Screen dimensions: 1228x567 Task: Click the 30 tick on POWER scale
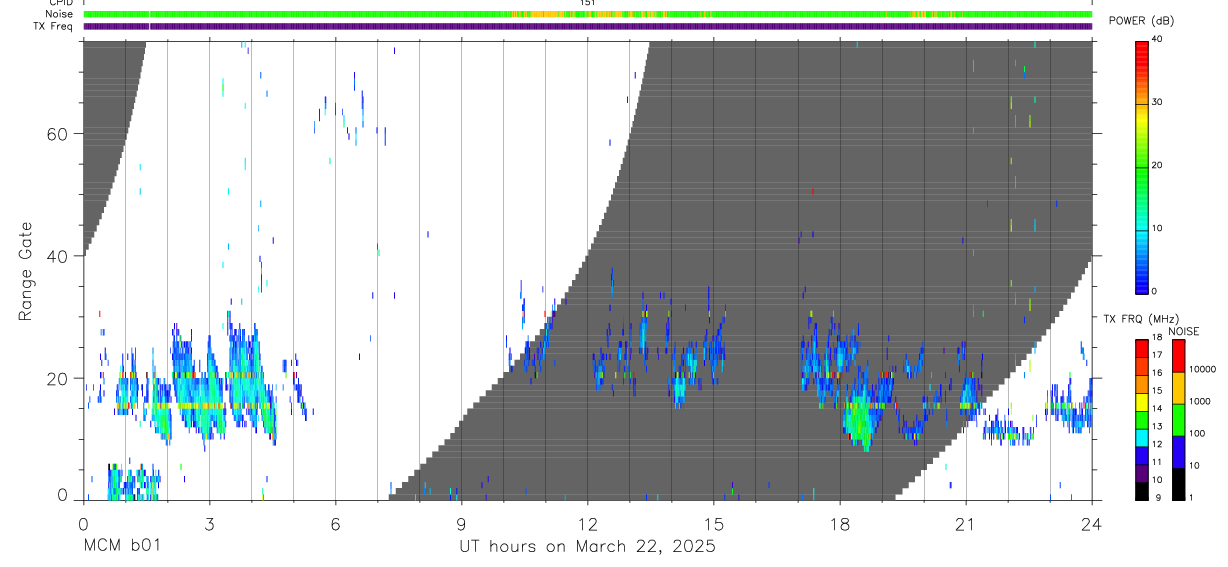(x=1155, y=102)
